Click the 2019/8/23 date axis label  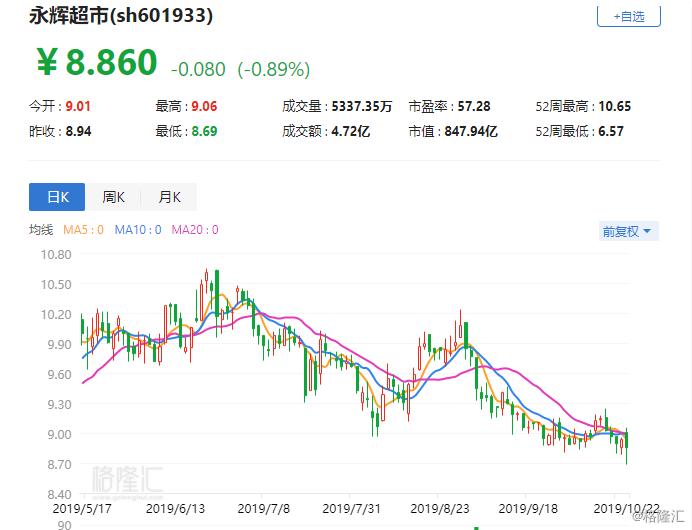tap(440, 509)
